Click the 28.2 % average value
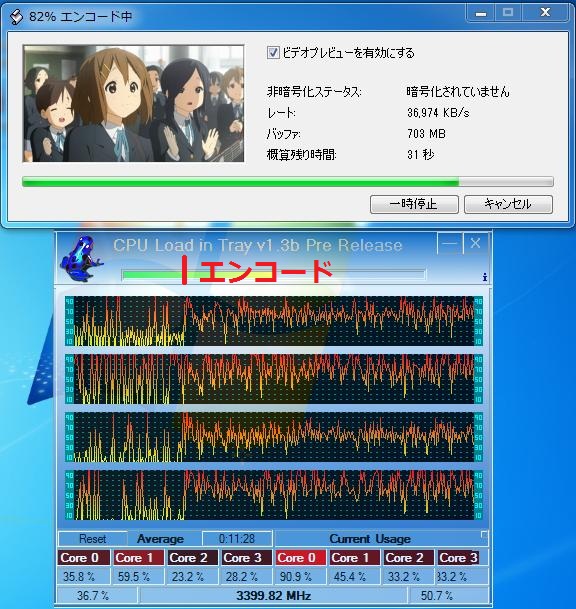The height and width of the screenshot is (609, 576). [x=242, y=576]
